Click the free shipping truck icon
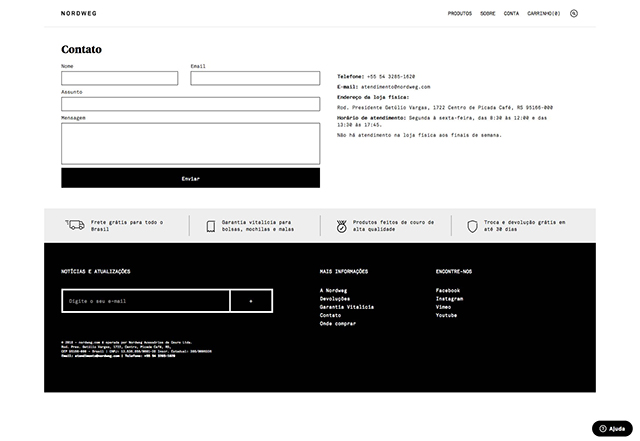The height and width of the screenshot is (441, 640). point(75,225)
